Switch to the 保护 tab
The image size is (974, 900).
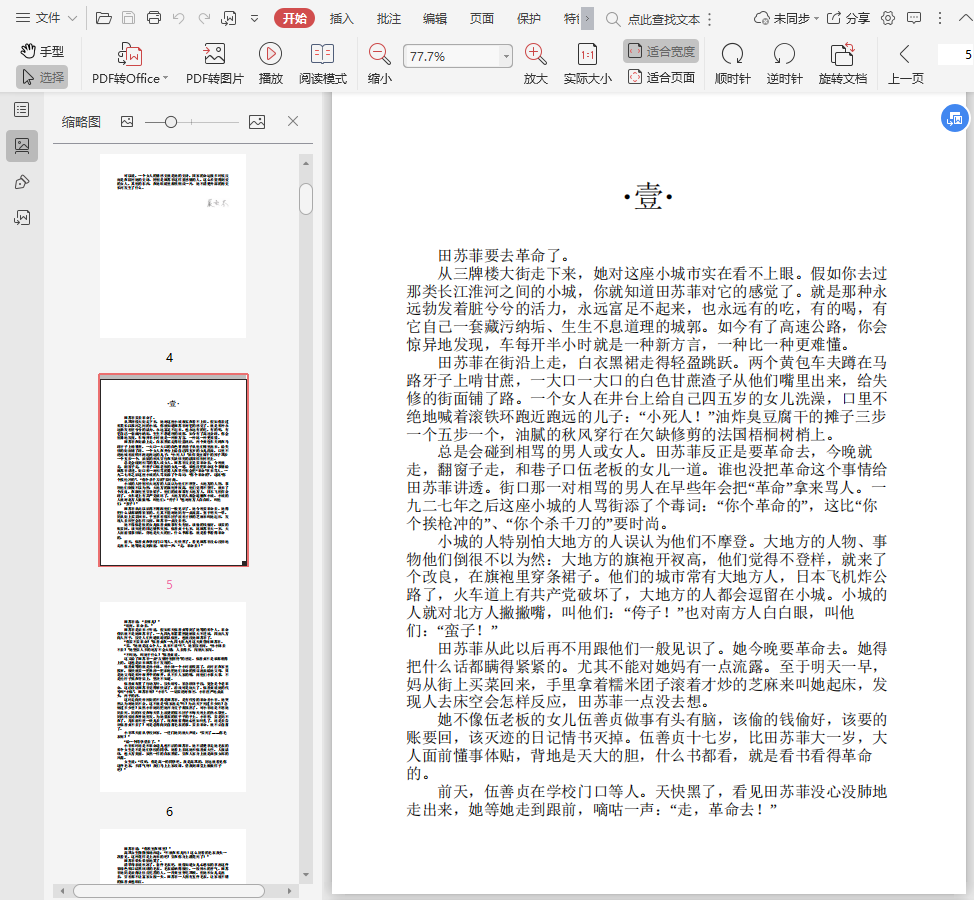coord(529,19)
